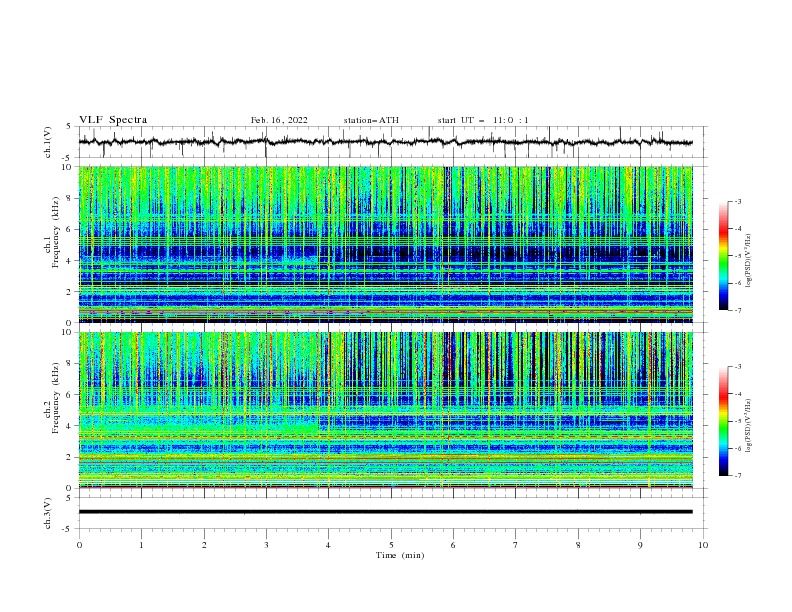Click time axis tick label '3'
This screenshot has width=792, height=612.
pyautogui.click(x=266, y=545)
